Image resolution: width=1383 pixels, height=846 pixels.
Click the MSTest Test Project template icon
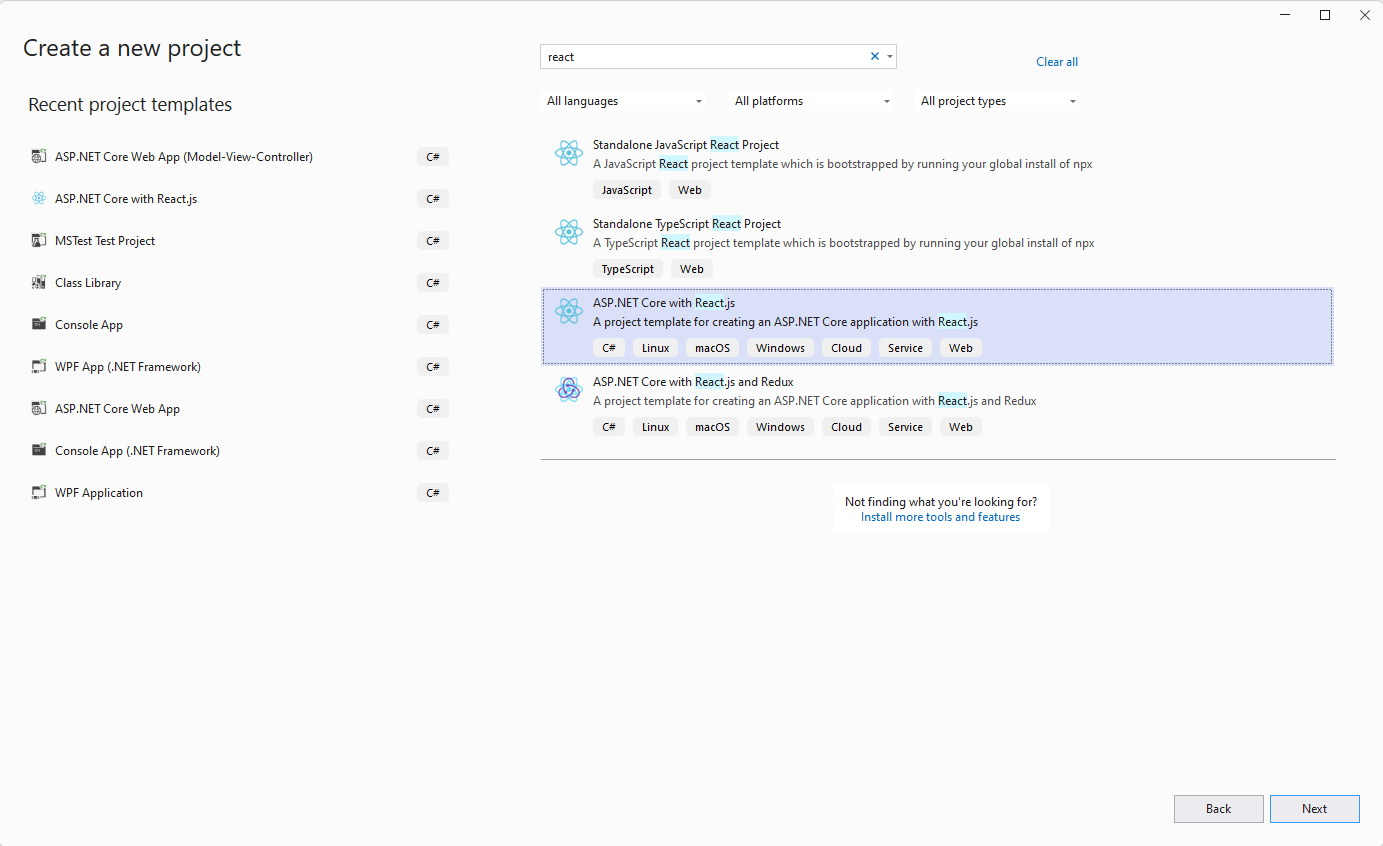38,240
